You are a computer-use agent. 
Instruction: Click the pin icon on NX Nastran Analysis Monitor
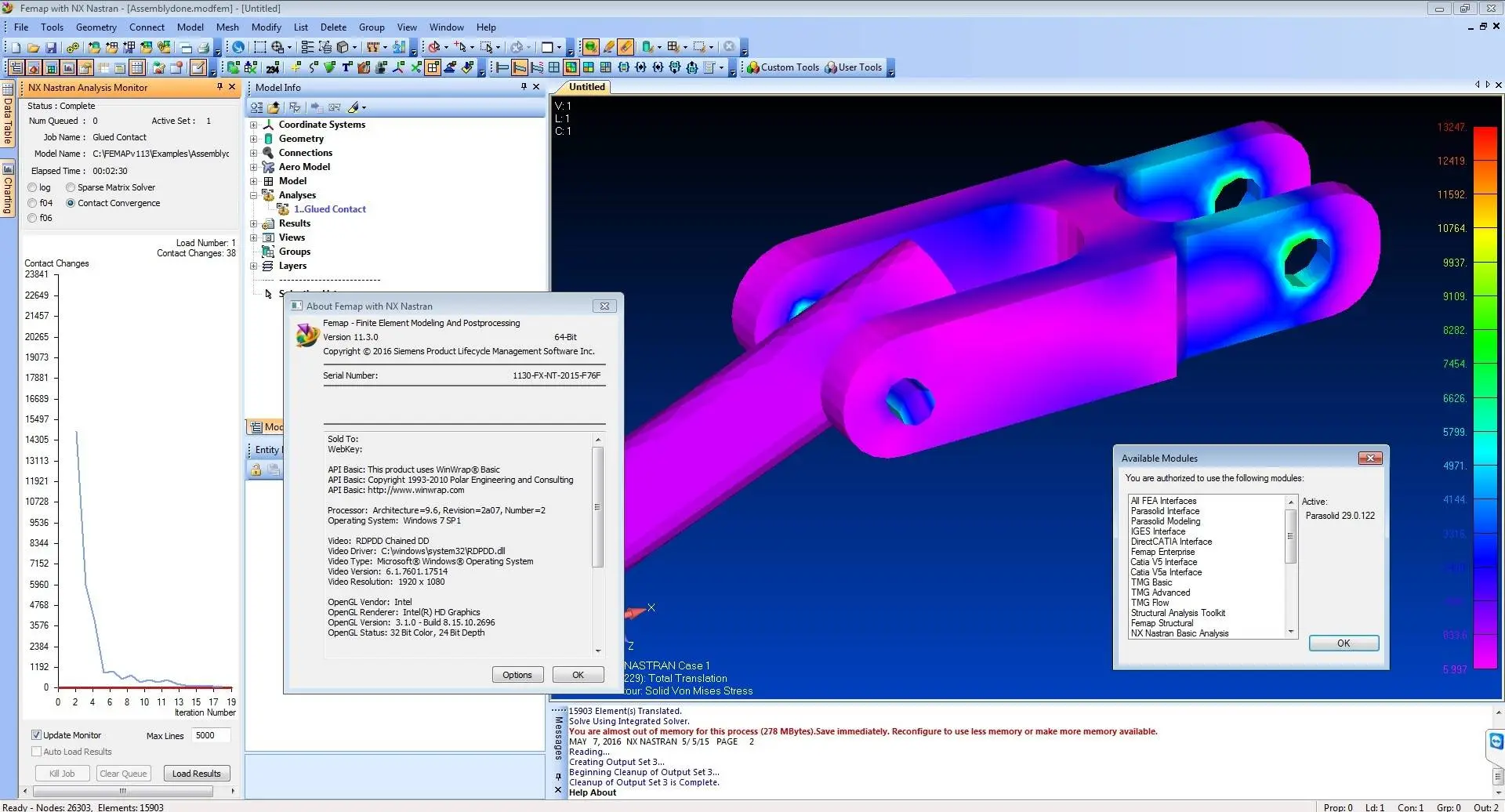(219, 87)
